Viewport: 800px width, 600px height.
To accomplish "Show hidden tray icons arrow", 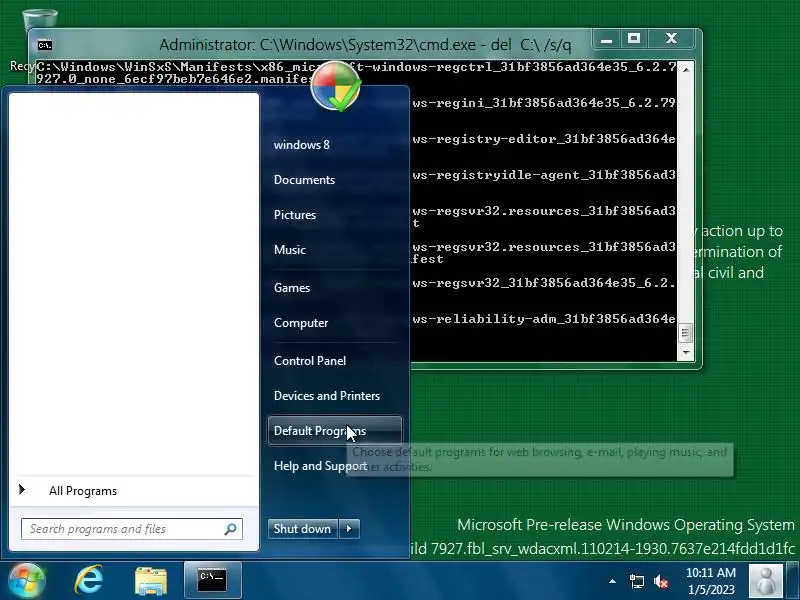I will pyautogui.click(x=612, y=581).
